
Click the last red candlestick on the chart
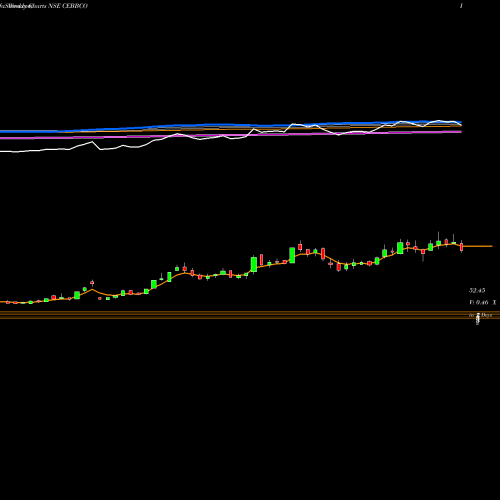462,247
